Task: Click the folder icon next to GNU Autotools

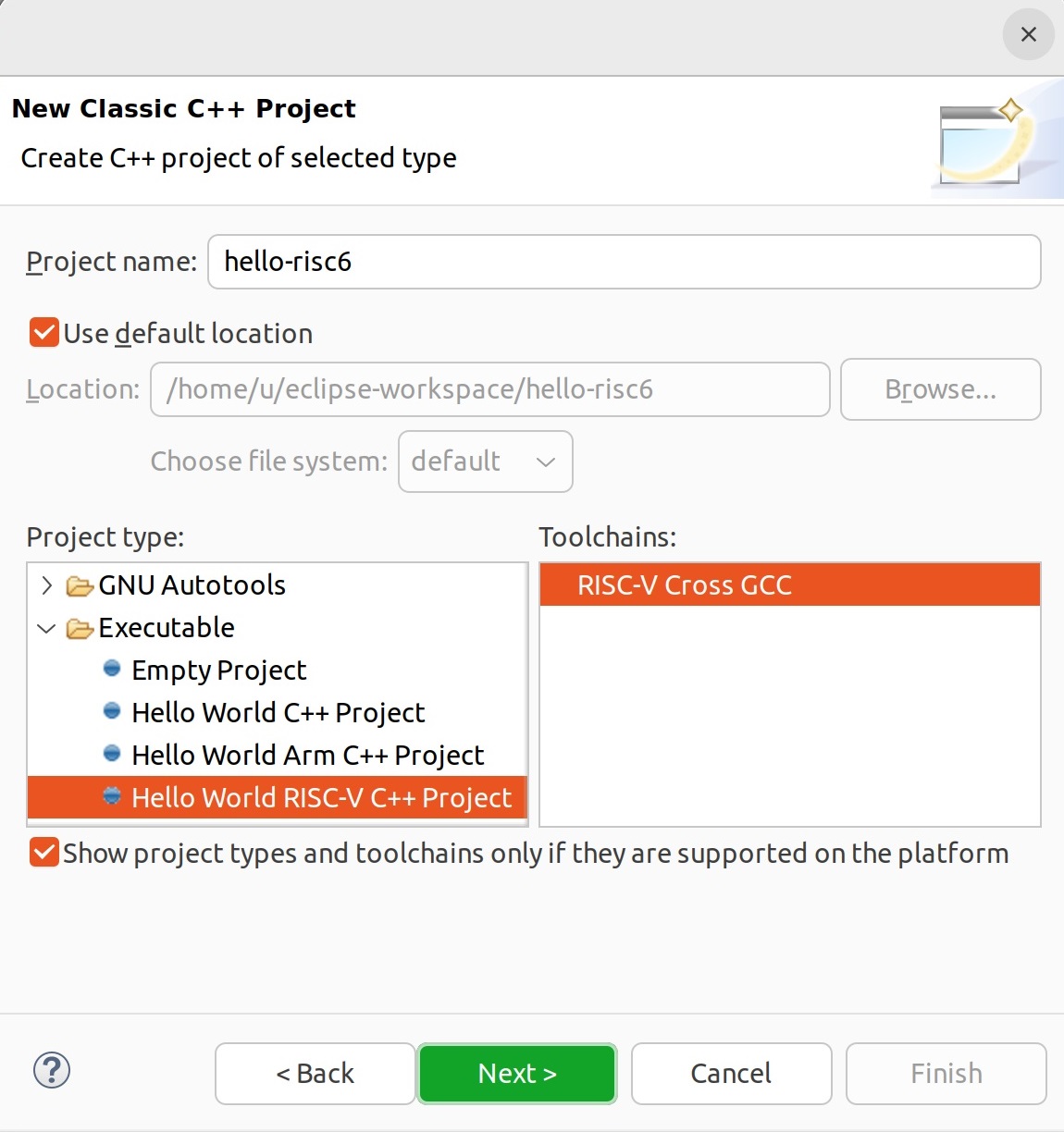Action: pyautogui.click(x=80, y=584)
